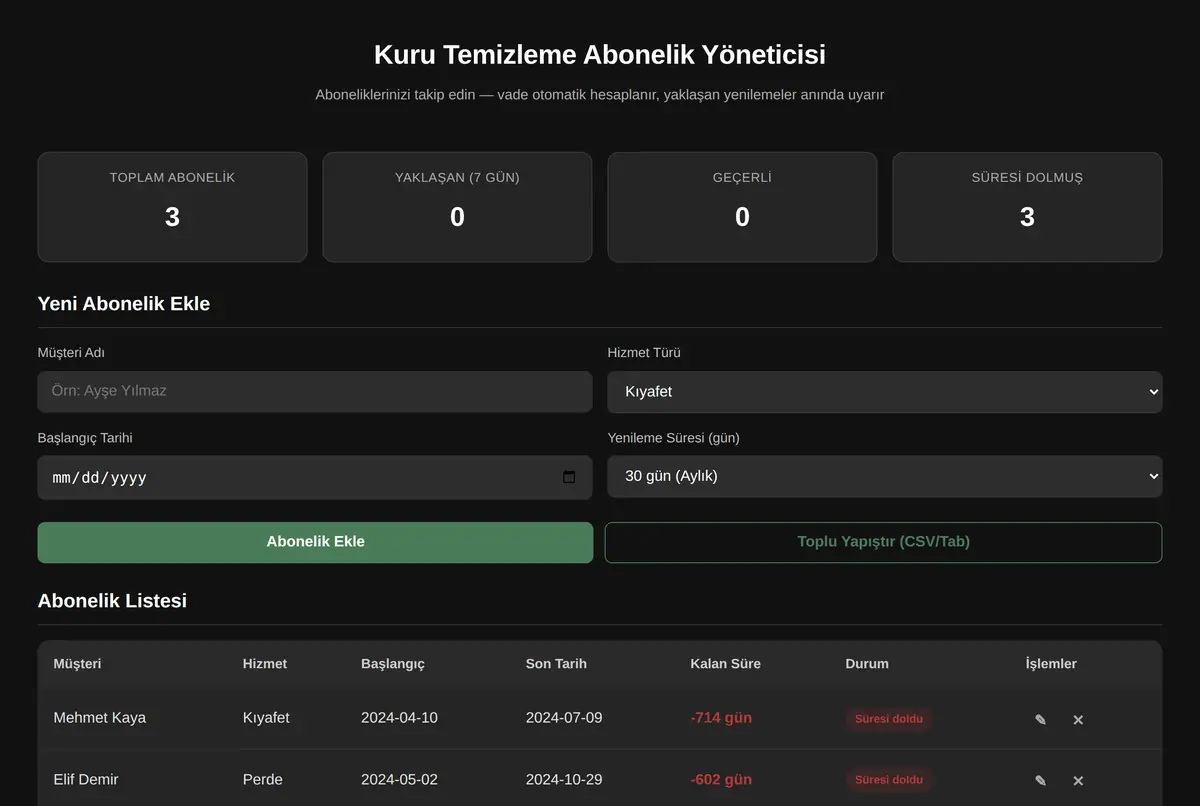1200x806 pixels.
Task: Click the start date 2024-04-10
Action: [x=399, y=718]
